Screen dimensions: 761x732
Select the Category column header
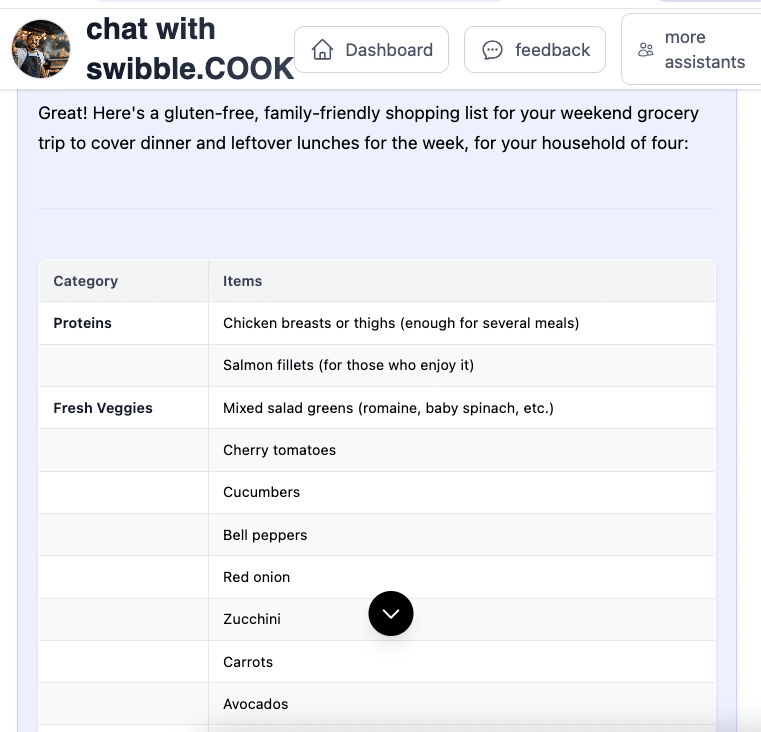(x=86, y=281)
